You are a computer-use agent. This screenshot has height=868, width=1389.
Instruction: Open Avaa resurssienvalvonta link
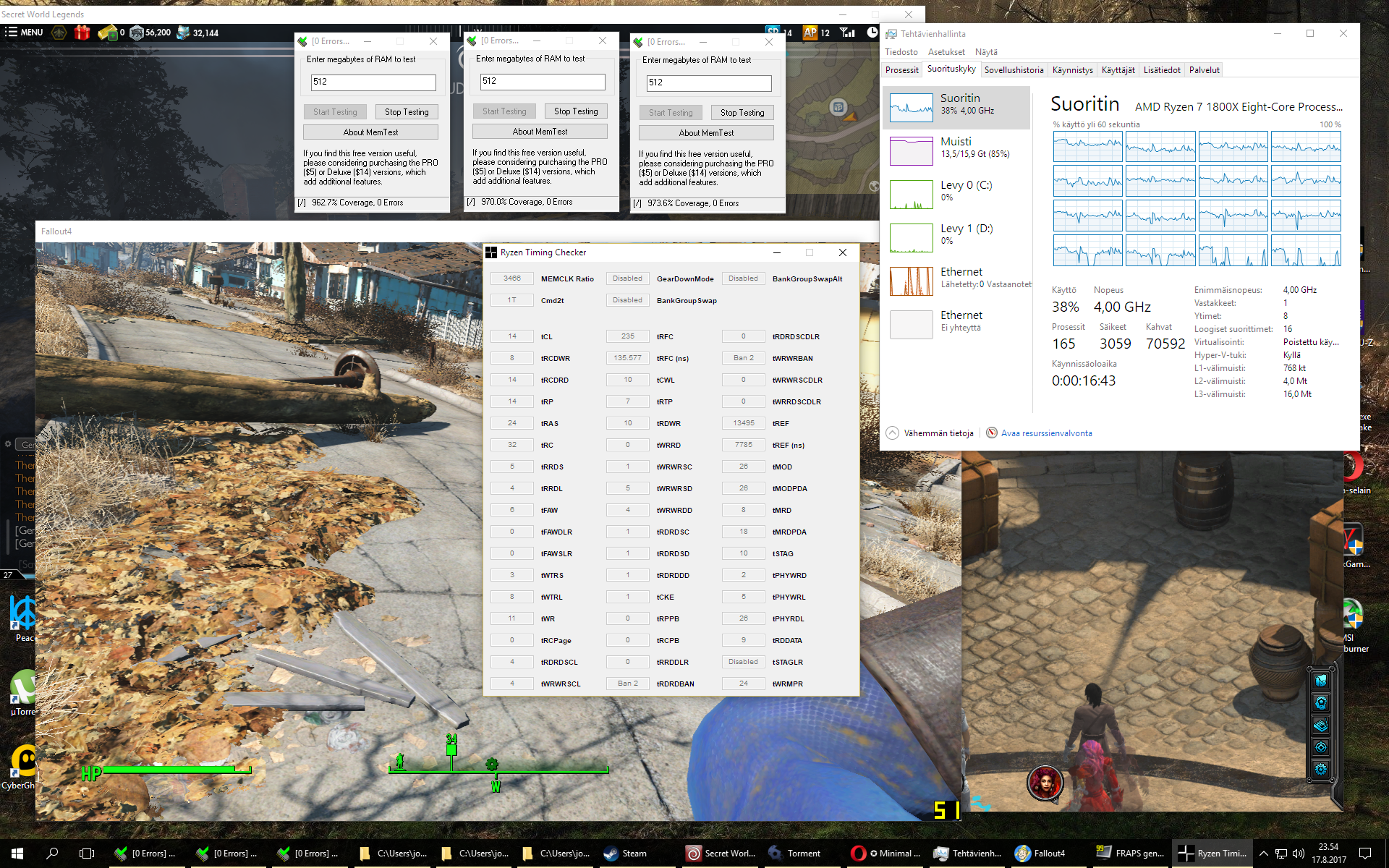(x=1046, y=433)
